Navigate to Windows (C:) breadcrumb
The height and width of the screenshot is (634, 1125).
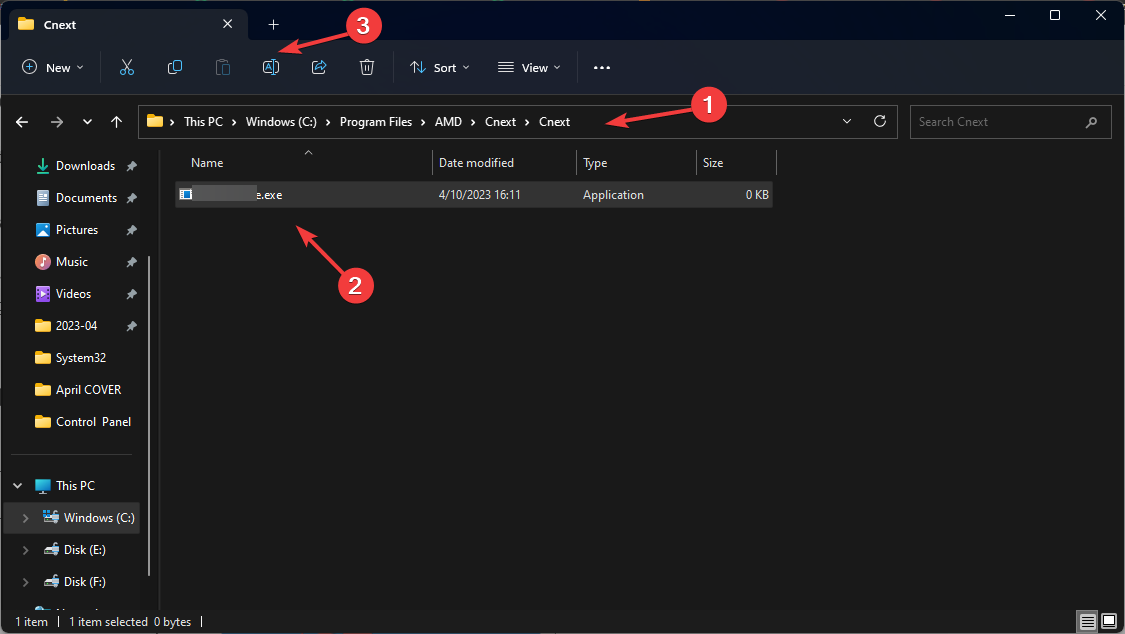tap(281, 122)
